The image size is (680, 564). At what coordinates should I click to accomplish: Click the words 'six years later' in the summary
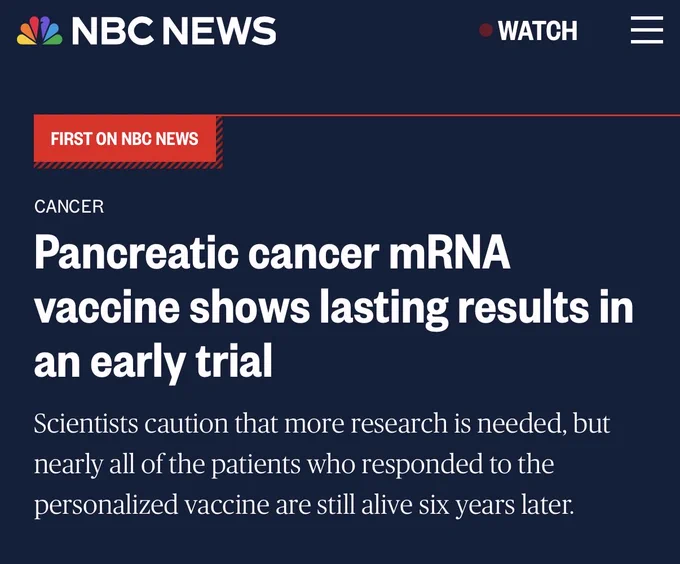click(496, 505)
